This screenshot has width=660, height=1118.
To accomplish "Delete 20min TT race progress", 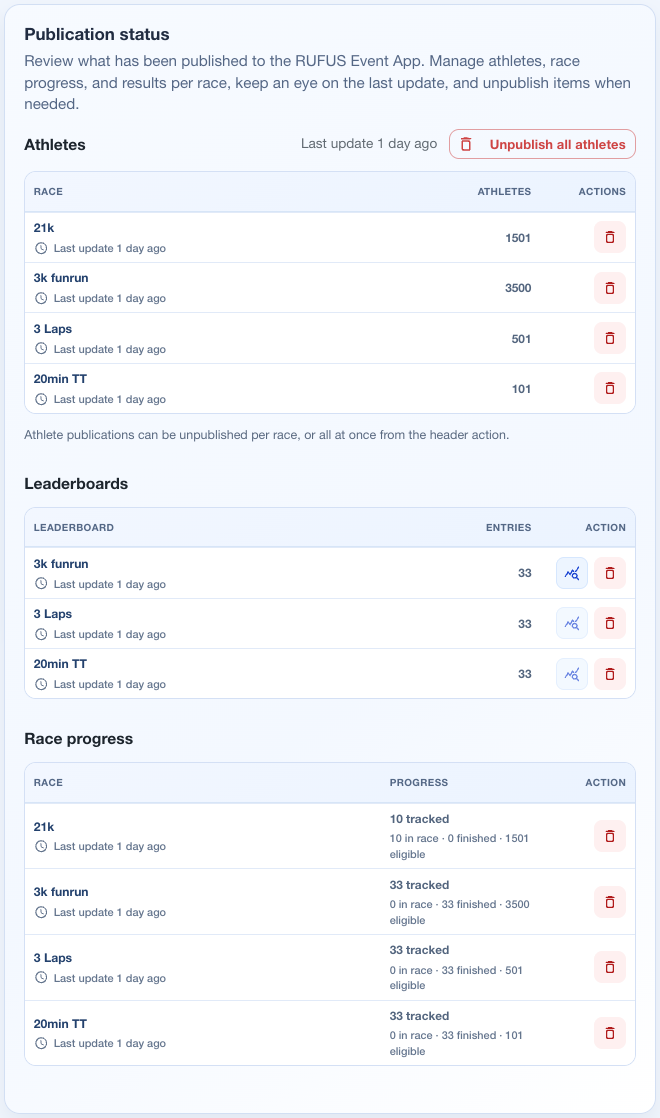I will click(x=609, y=1033).
